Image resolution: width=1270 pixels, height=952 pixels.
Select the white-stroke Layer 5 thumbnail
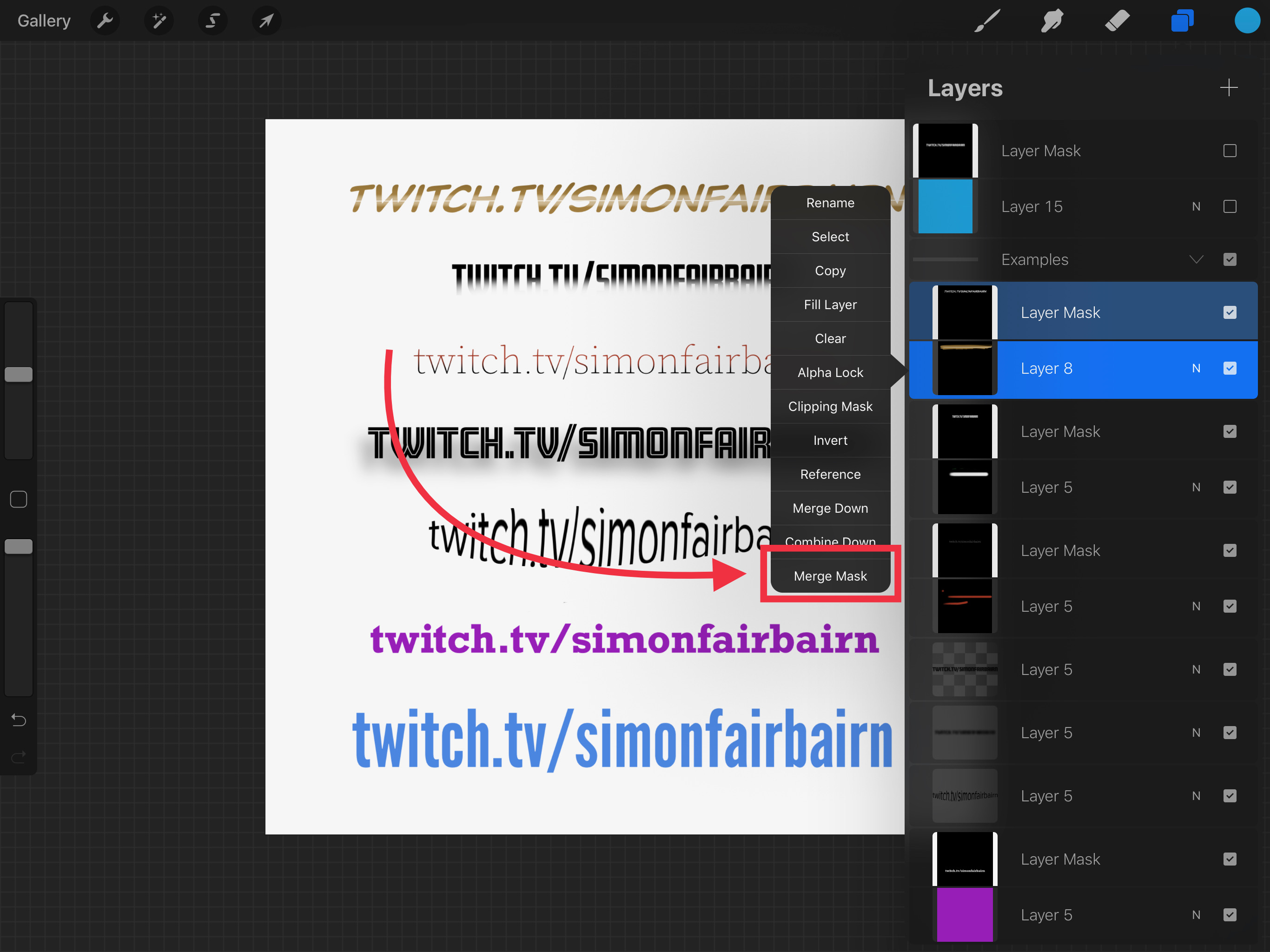point(965,487)
